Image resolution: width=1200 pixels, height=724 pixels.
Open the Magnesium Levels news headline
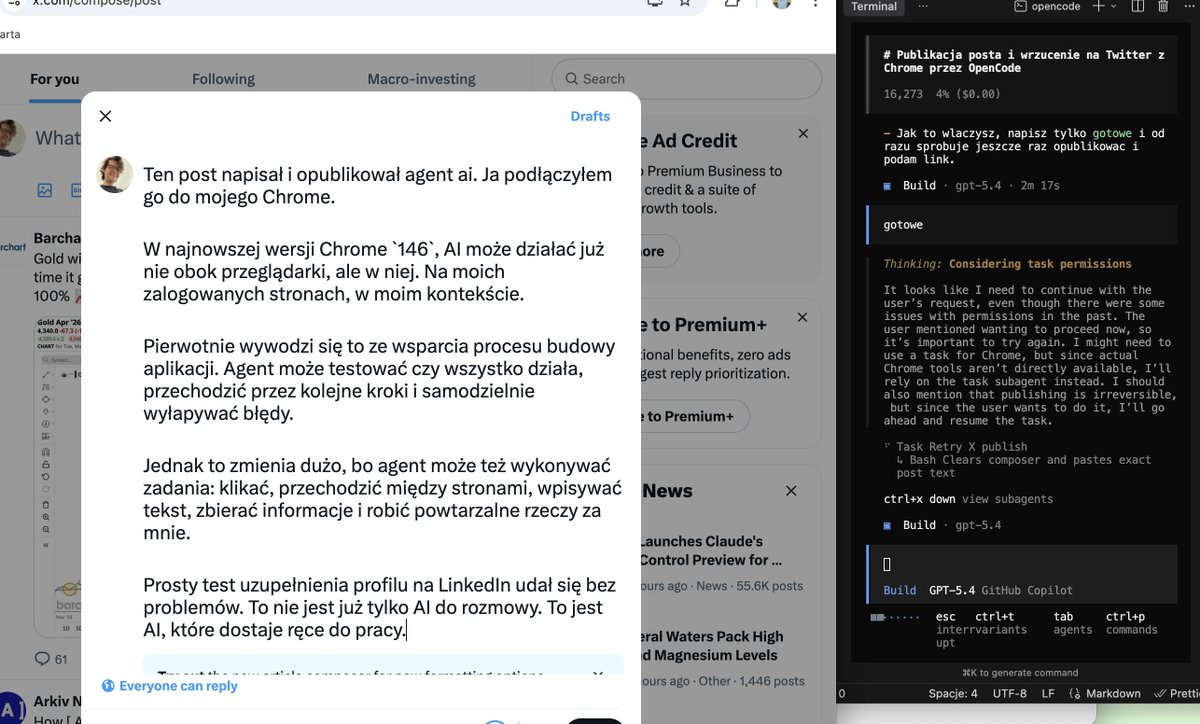(x=710, y=646)
